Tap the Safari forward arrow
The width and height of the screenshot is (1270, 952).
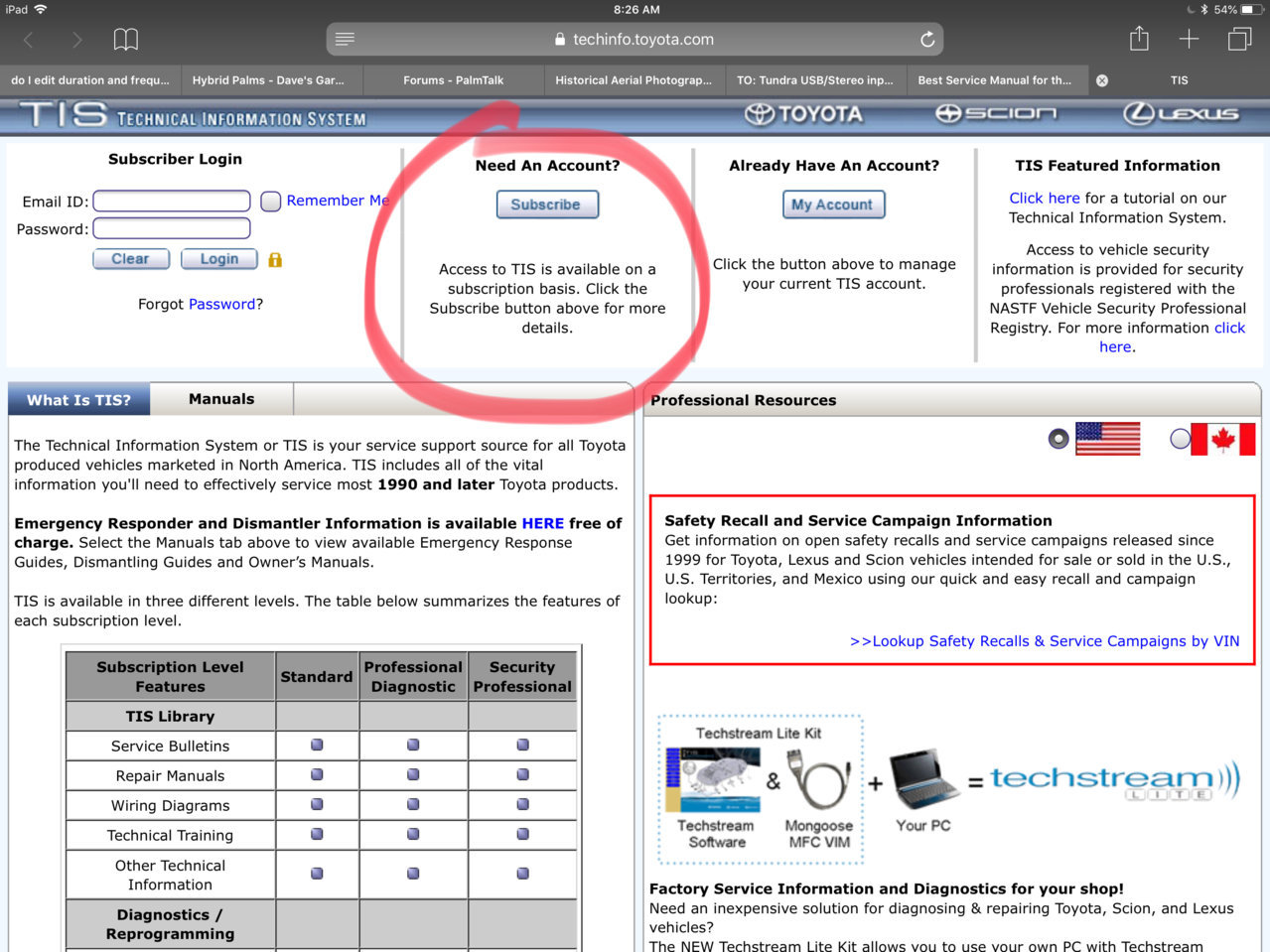(77, 40)
